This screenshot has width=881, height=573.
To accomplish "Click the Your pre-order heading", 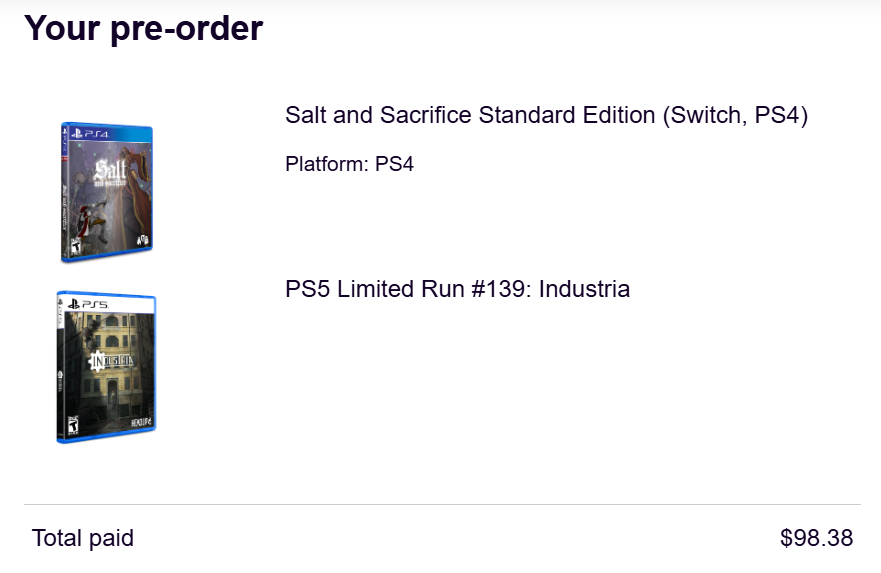I will point(144,28).
